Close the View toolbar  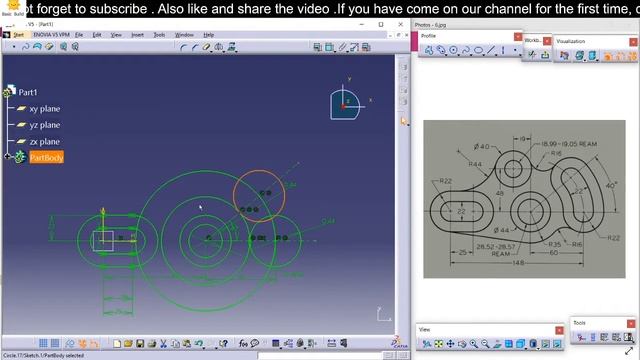click(559, 330)
